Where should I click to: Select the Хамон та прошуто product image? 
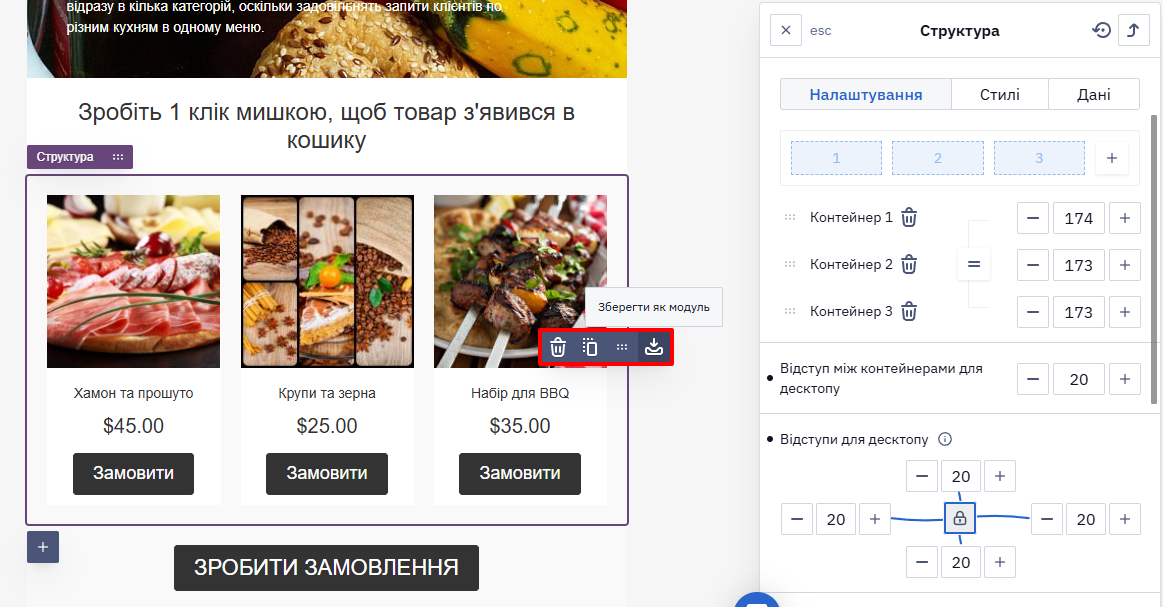coord(134,281)
